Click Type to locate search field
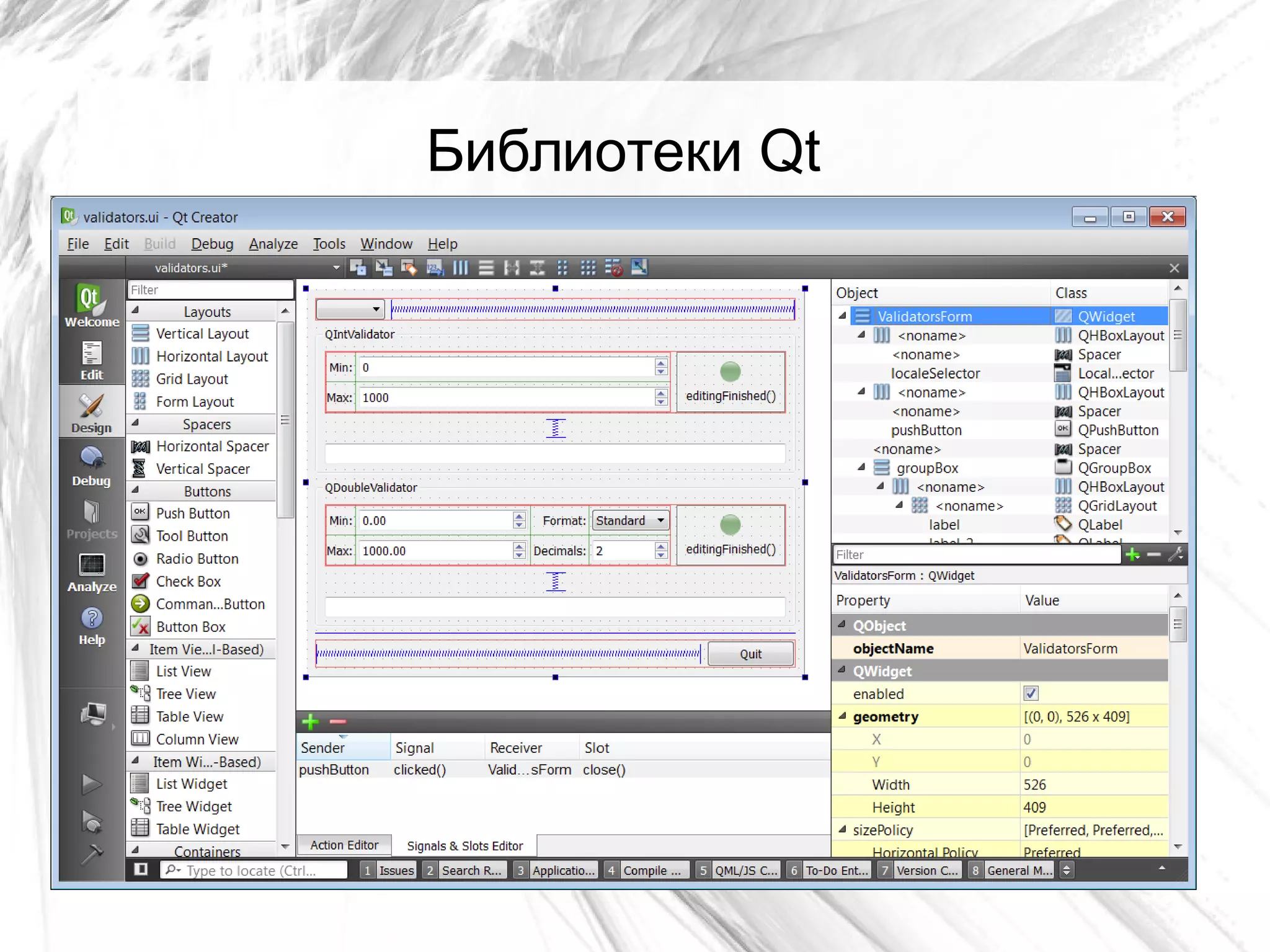The image size is (1270, 952). [254, 870]
